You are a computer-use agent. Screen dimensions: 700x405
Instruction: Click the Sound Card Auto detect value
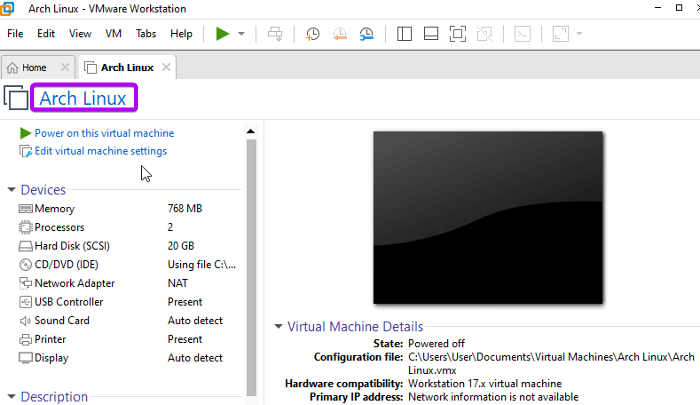coord(195,321)
